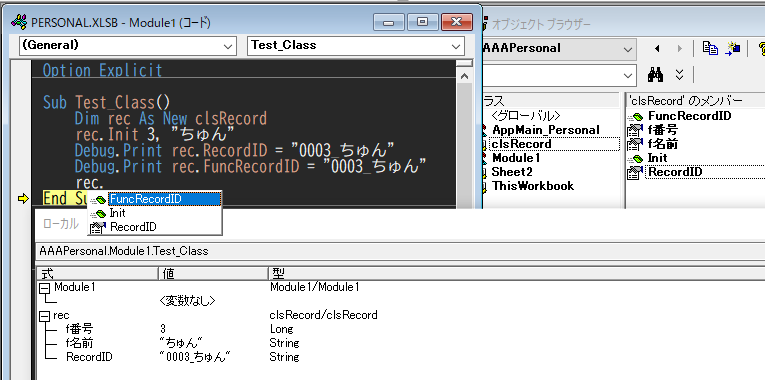
Task: Click the 値 column header in Locals
Action: pyautogui.click(x=214, y=273)
